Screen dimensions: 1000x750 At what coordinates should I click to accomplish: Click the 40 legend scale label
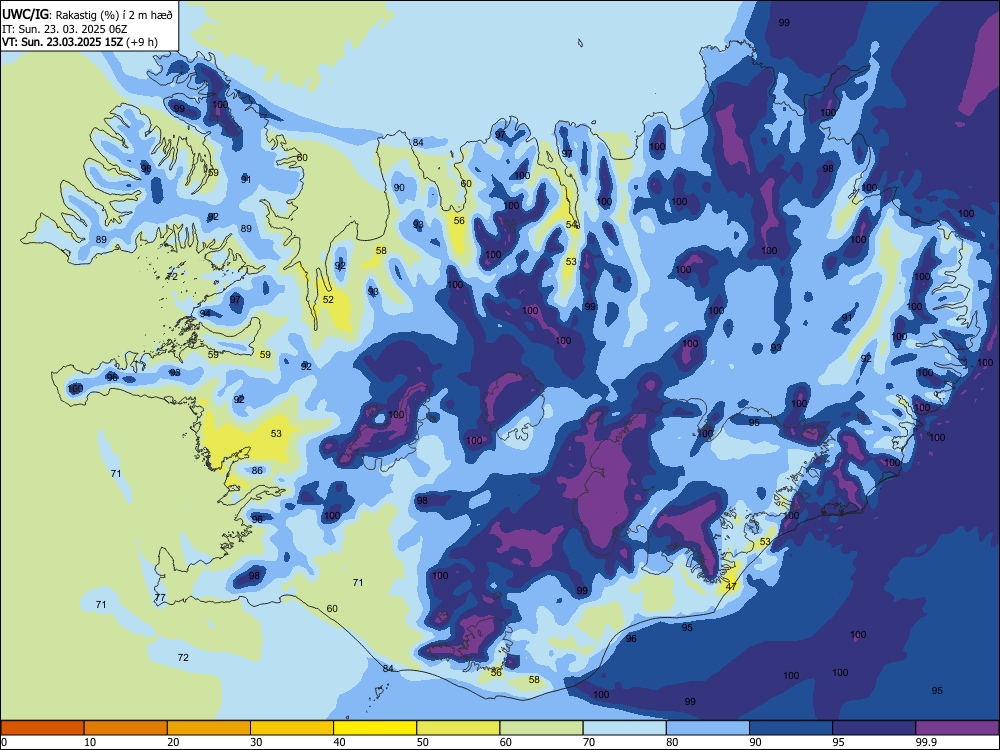339,742
